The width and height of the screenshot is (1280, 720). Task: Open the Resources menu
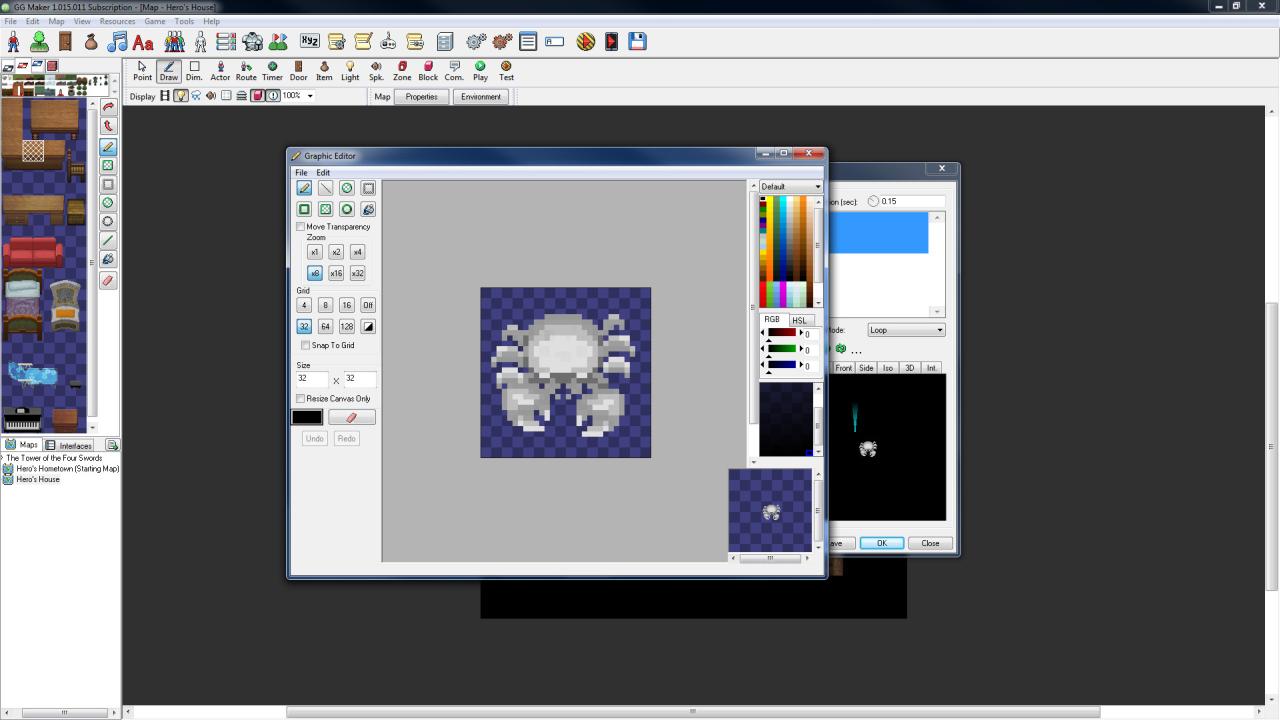coord(117,21)
